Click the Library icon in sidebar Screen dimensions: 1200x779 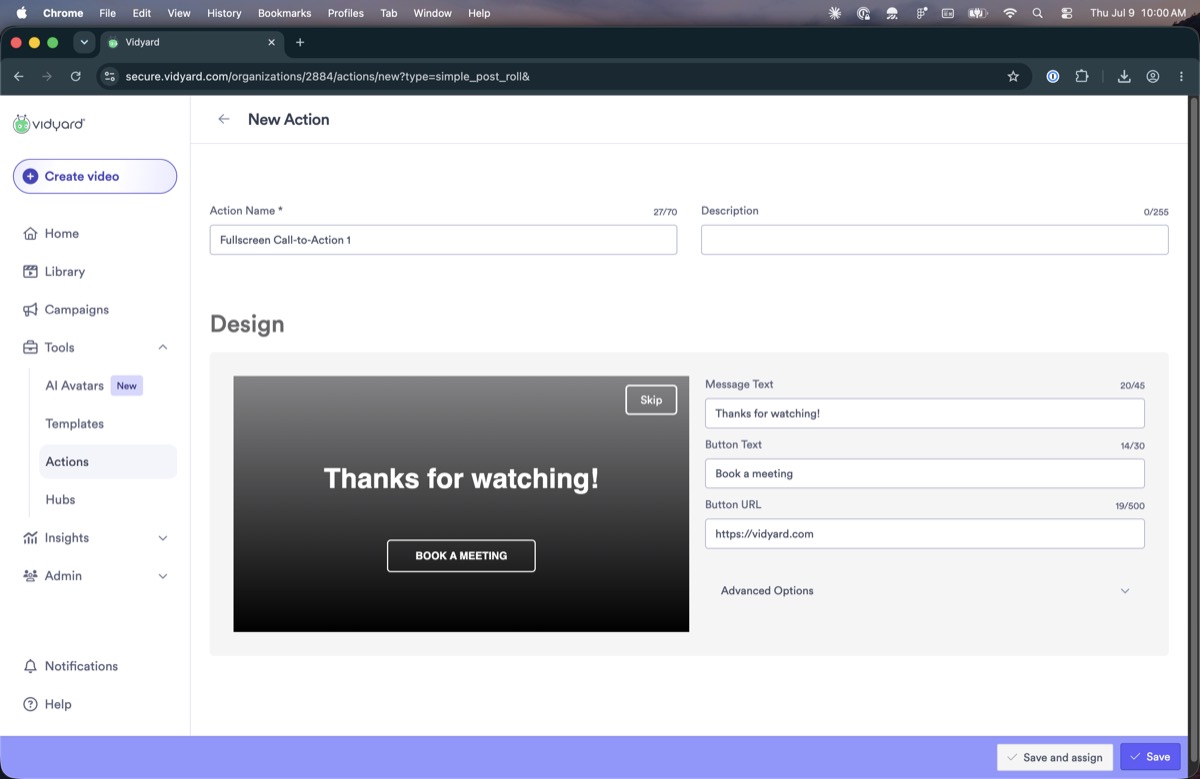pyautogui.click(x=30, y=271)
